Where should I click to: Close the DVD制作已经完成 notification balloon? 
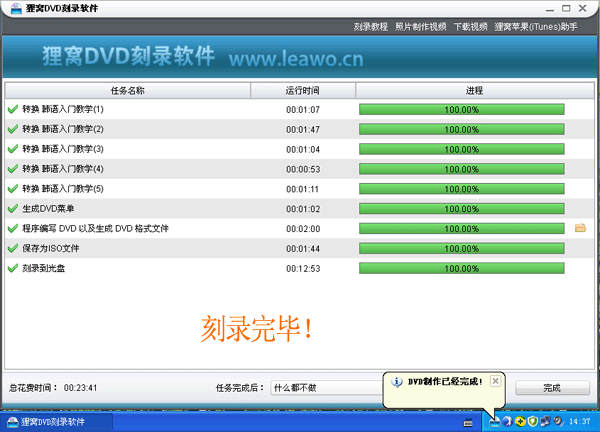(495, 381)
